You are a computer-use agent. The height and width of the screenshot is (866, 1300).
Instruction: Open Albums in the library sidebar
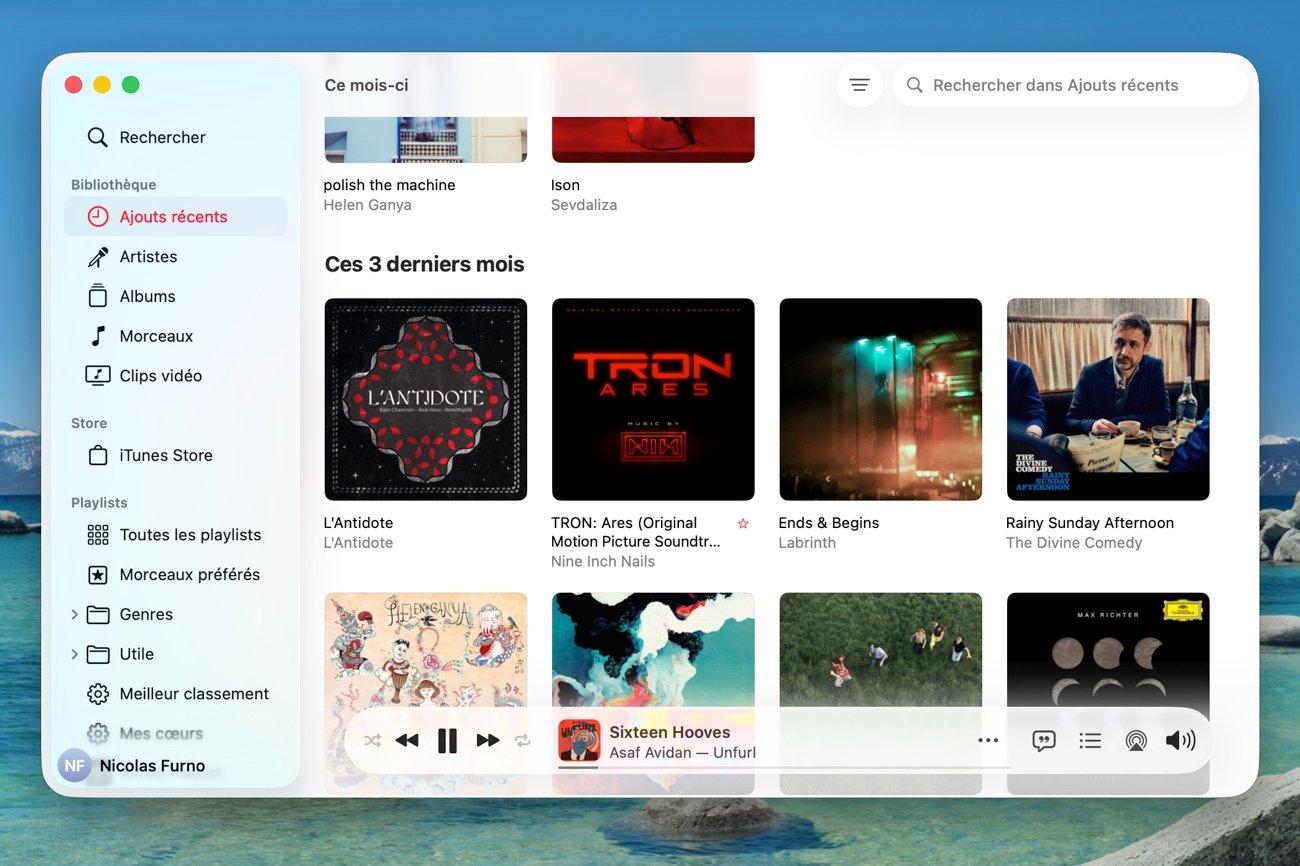coord(147,297)
